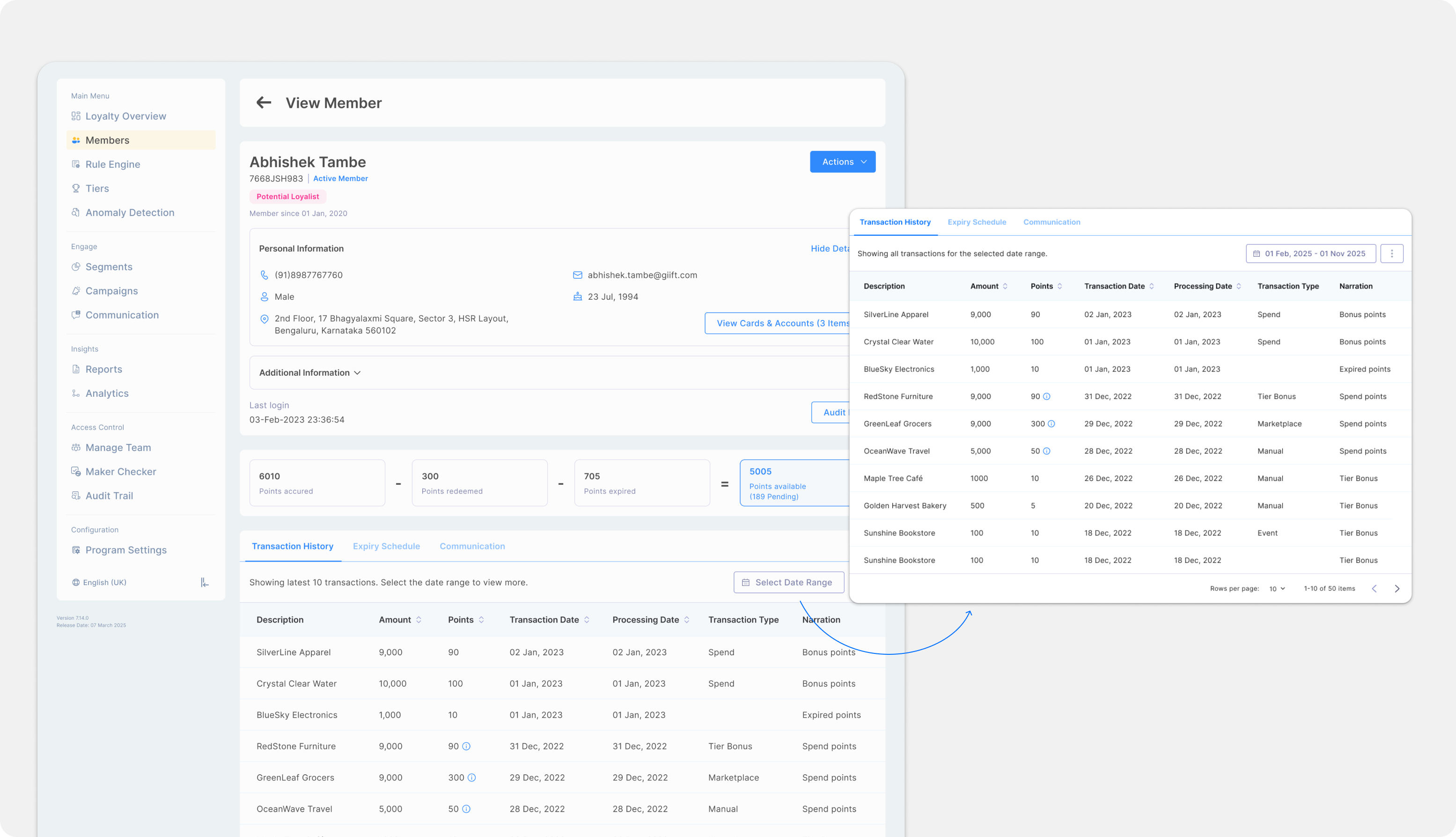Viewport: 1456px width, 837px height.
Task: Collapse the sidebar using the collapse icon
Action: pos(205,582)
